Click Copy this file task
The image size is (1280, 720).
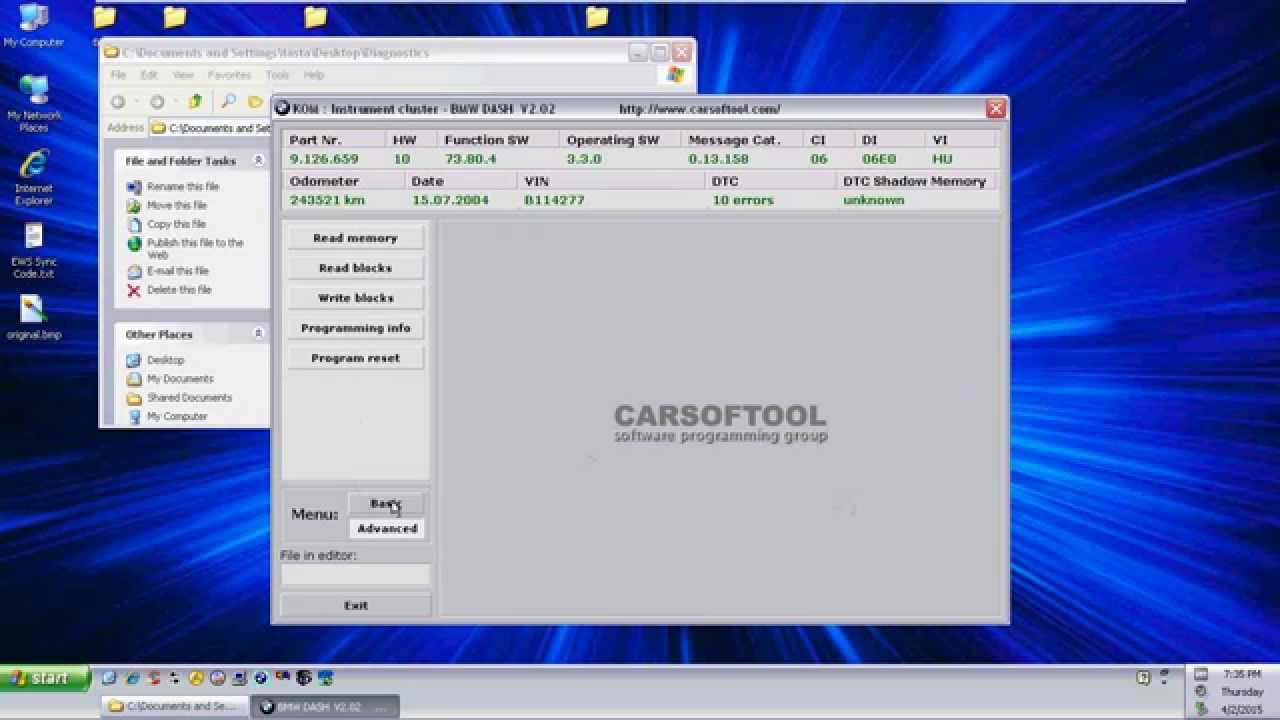(176, 224)
